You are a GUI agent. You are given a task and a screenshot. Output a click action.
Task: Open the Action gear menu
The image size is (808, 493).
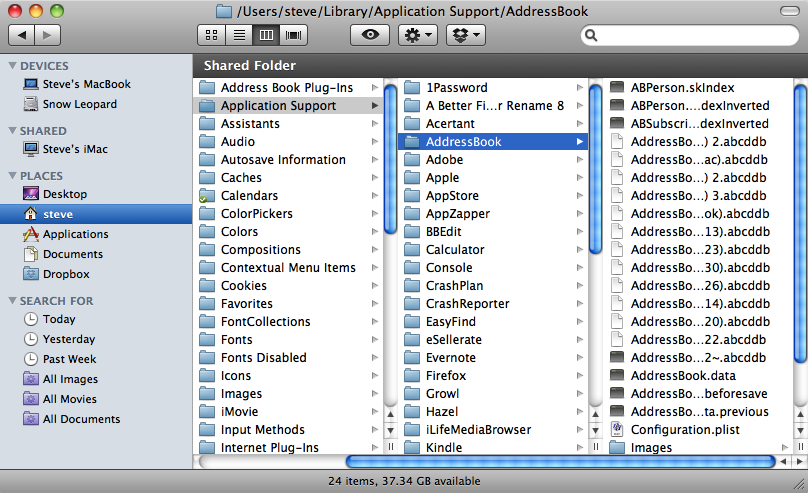click(418, 35)
